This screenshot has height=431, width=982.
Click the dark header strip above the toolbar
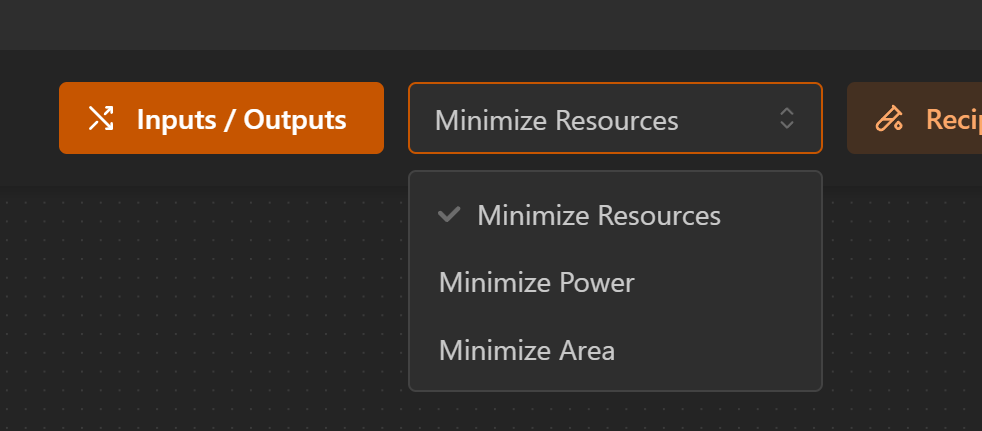(x=490, y=24)
